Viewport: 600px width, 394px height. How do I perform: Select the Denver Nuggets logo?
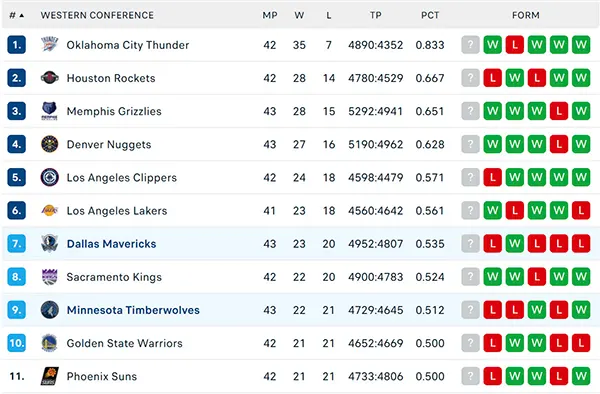(x=50, y=144)
